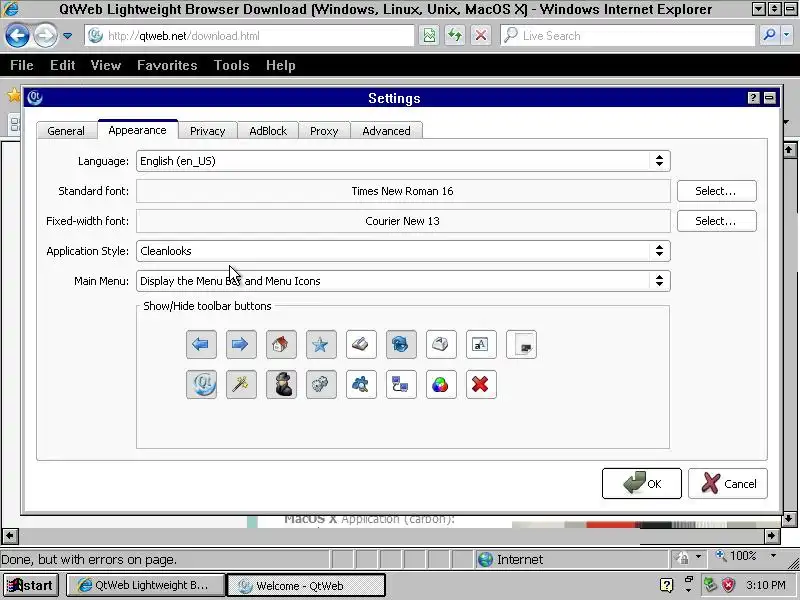Toggle the eraser-like toolbar button icon

point(361,344)
